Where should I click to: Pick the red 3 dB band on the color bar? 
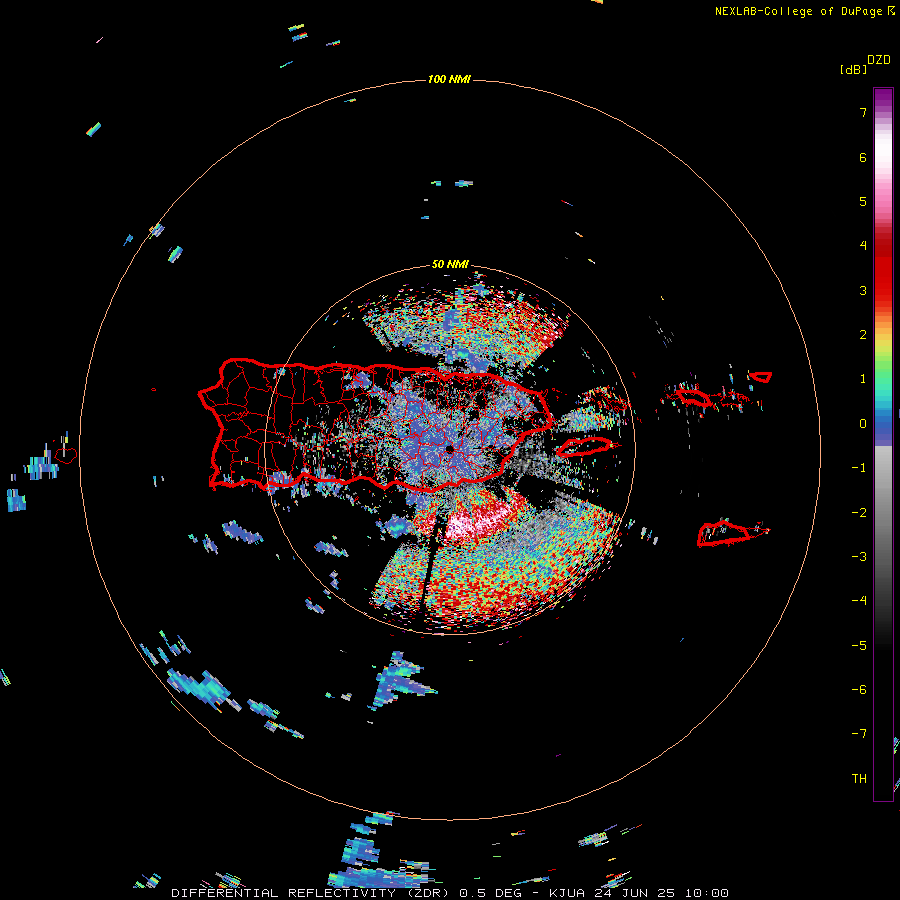point(883,290)
